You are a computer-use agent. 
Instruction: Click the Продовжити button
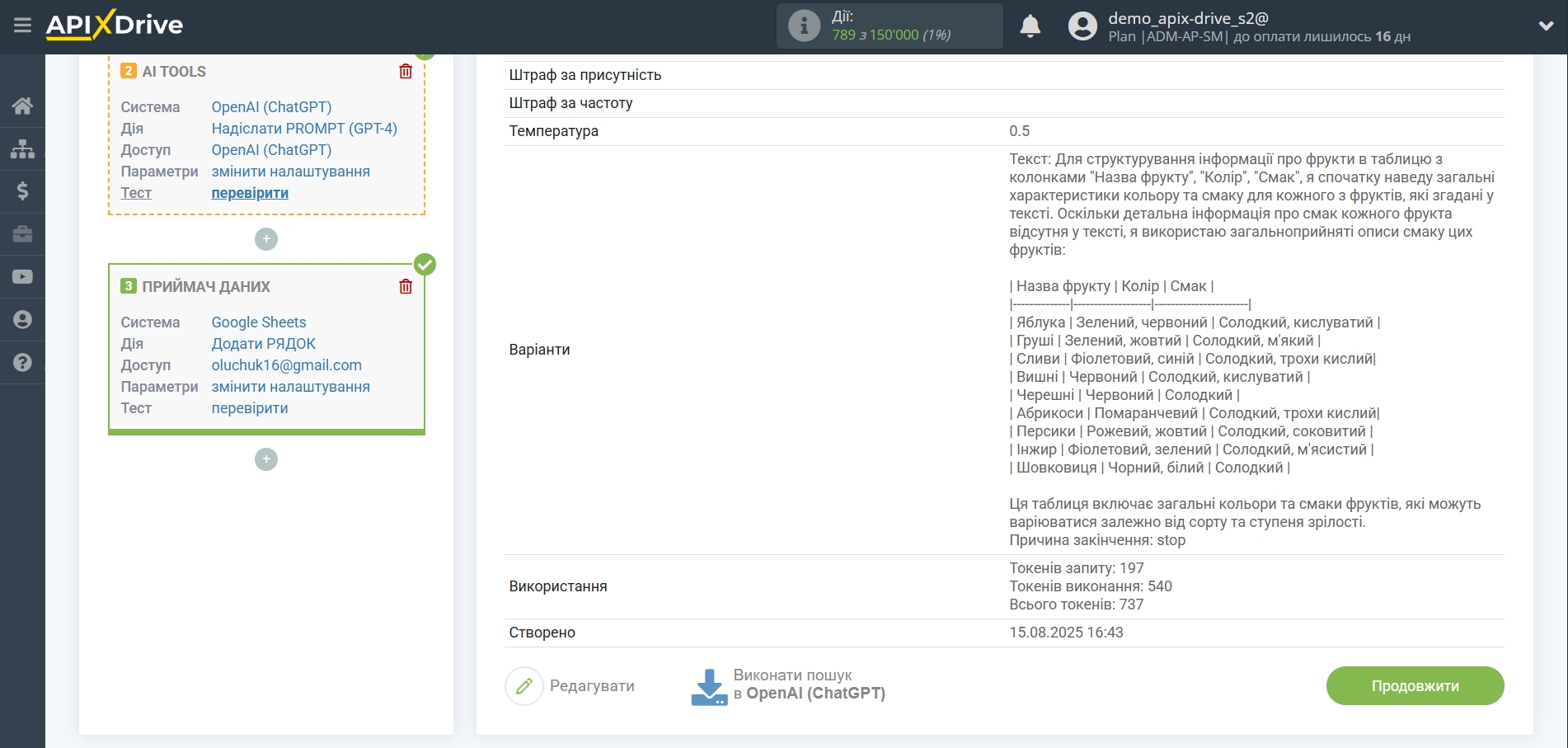(1415, 686)
